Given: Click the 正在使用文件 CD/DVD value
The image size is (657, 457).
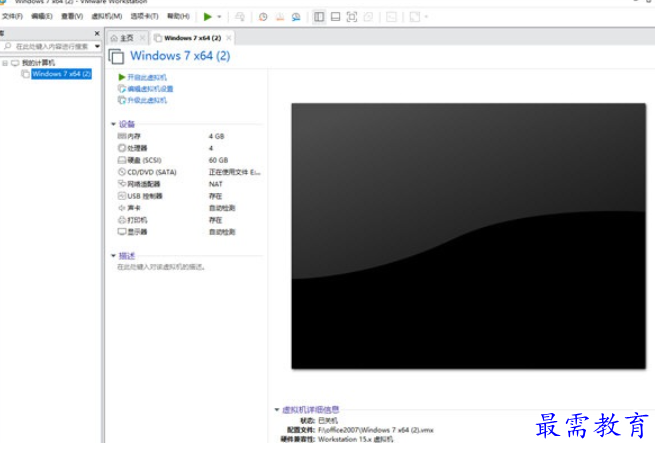Looking at the screenshot, I should 235,172.
